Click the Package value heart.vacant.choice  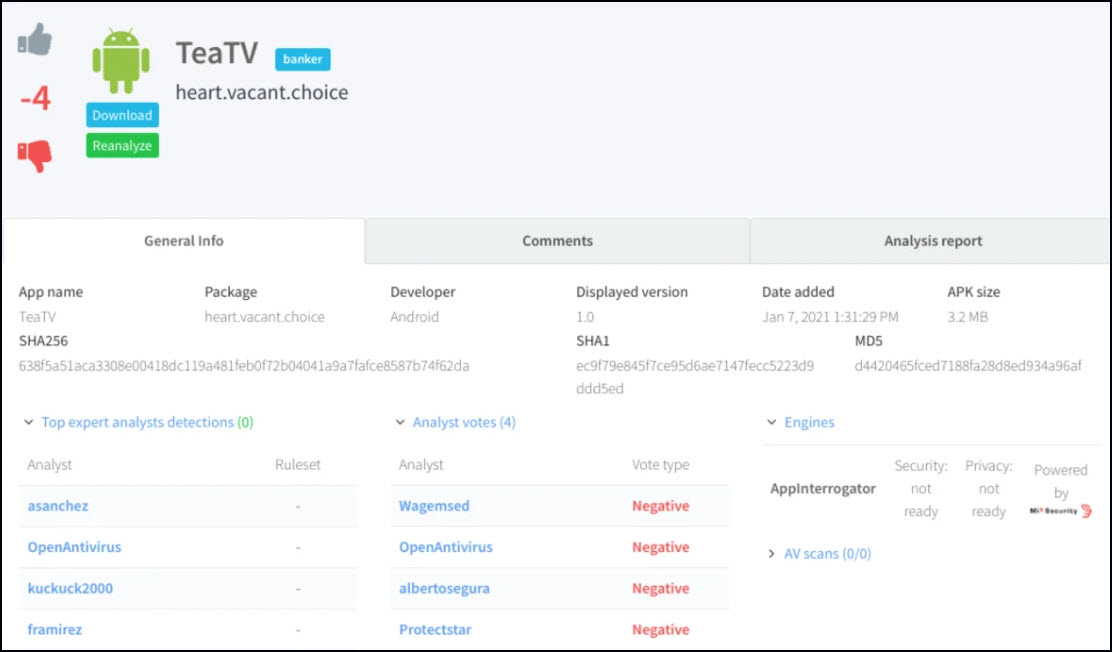(x=265, y=317)
